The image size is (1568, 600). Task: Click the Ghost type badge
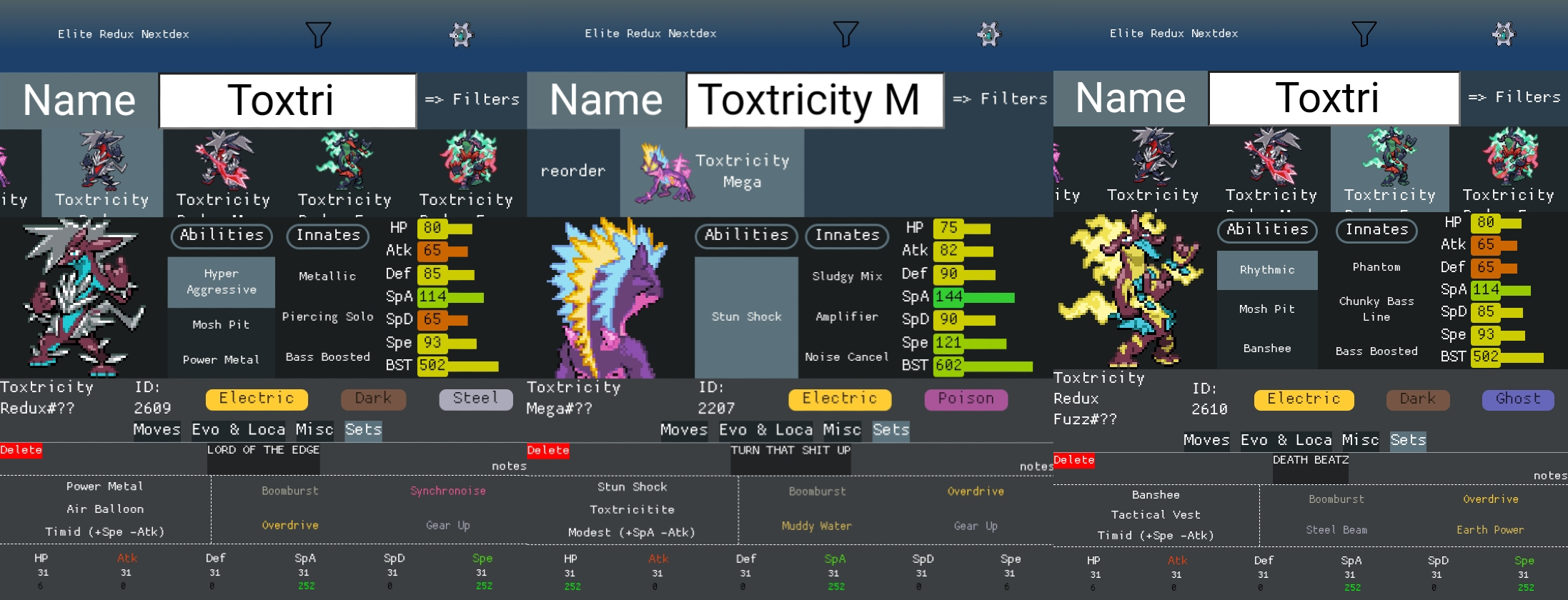click(1518, 399)
